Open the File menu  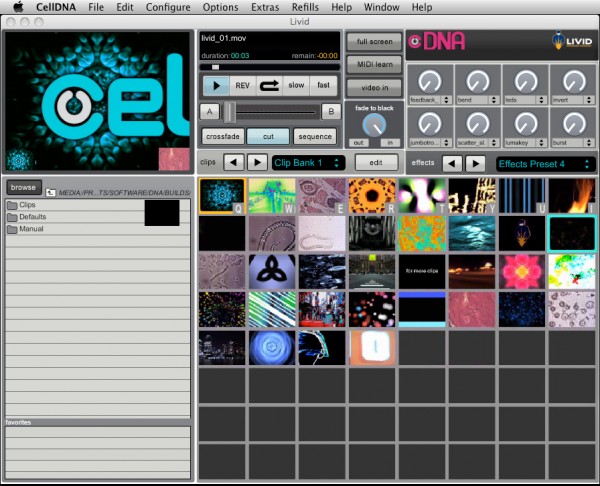click(x=96, y=7)
